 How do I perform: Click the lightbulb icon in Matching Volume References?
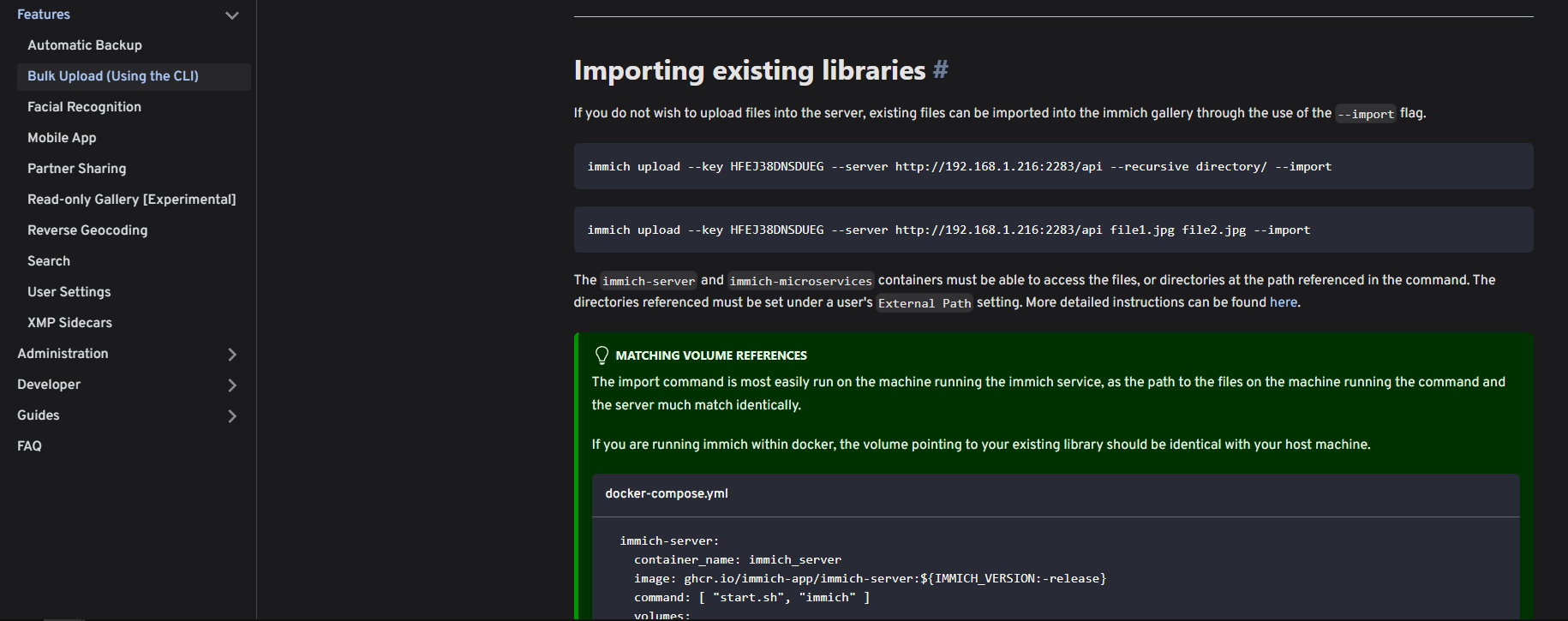point(601,355)
